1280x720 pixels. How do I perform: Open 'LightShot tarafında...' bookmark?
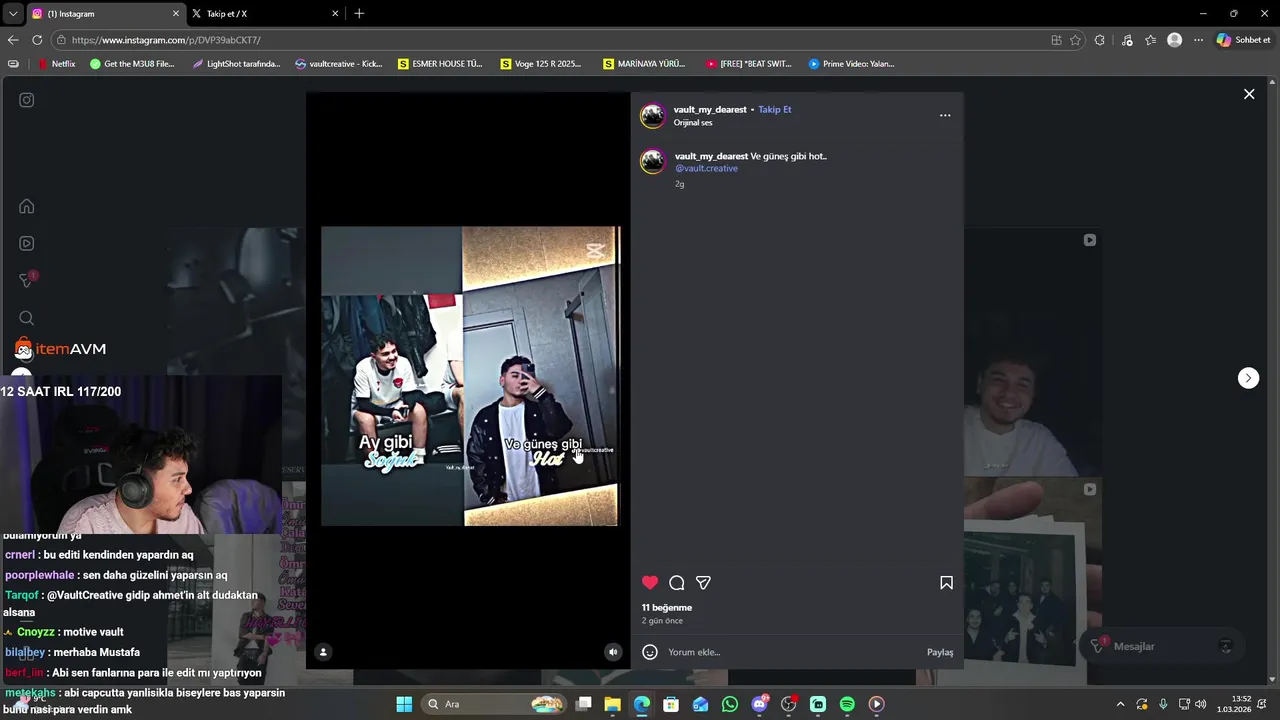point(237,64)
